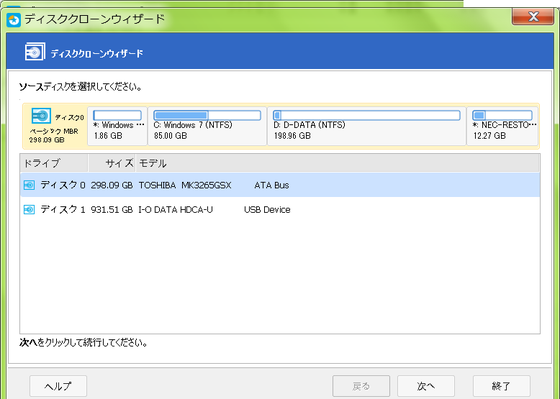Click the app icon in title bar

pos(14,20)
